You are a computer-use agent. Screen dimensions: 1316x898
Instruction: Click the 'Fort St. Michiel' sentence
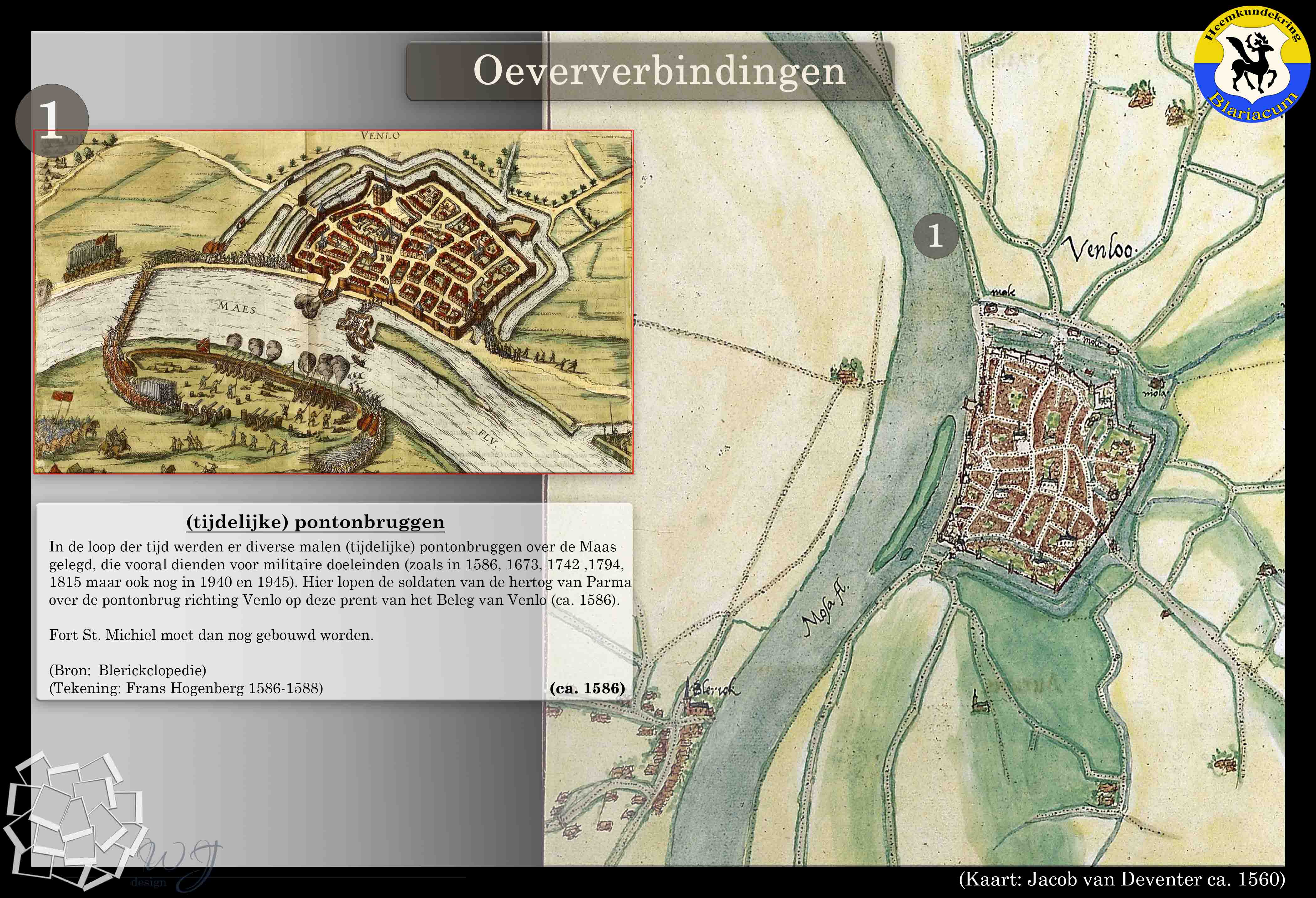(x=211, y=635)
